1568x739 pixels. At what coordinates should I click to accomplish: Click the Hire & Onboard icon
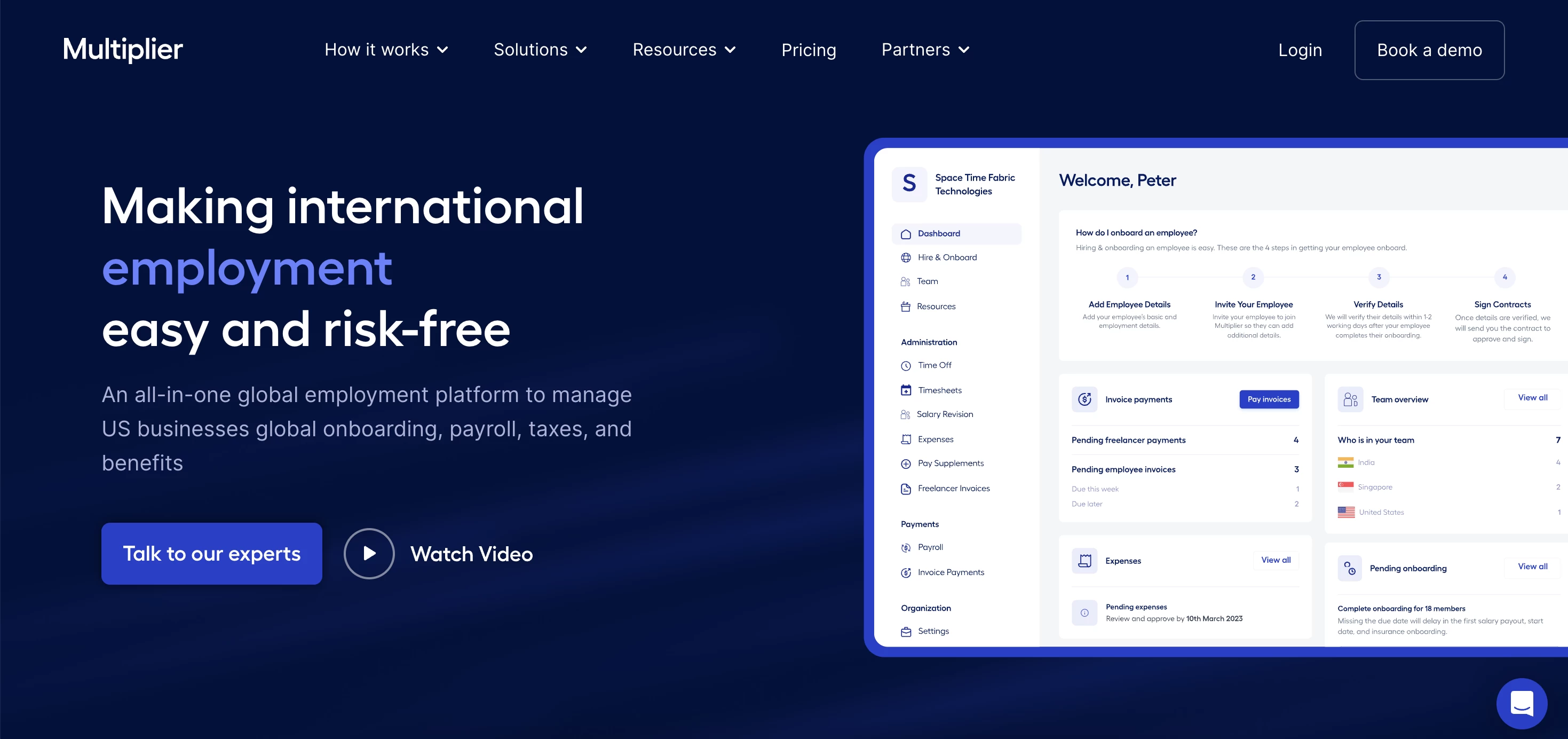906,257
